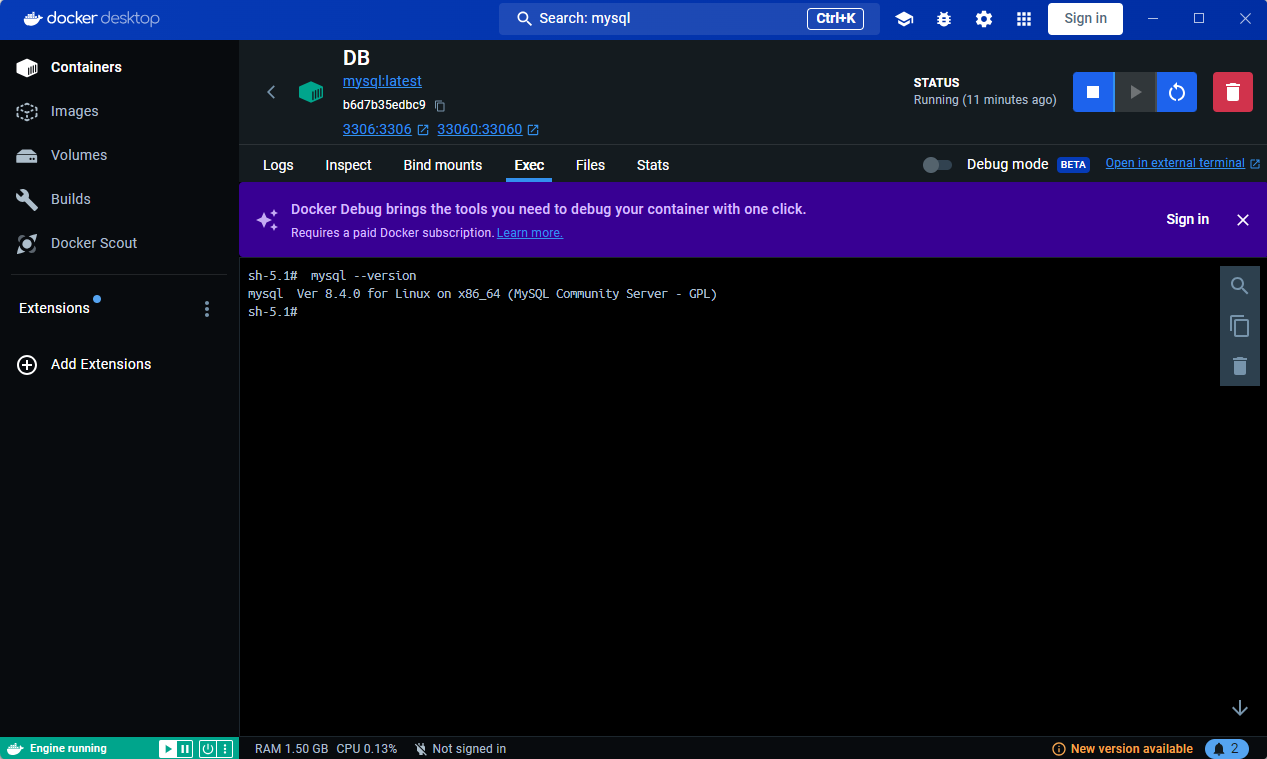Image resolution: width=1267 pixels, height=759 pixels.
Task: Click the Ctrl+K shortcut badge
Action: coord(835,18)
